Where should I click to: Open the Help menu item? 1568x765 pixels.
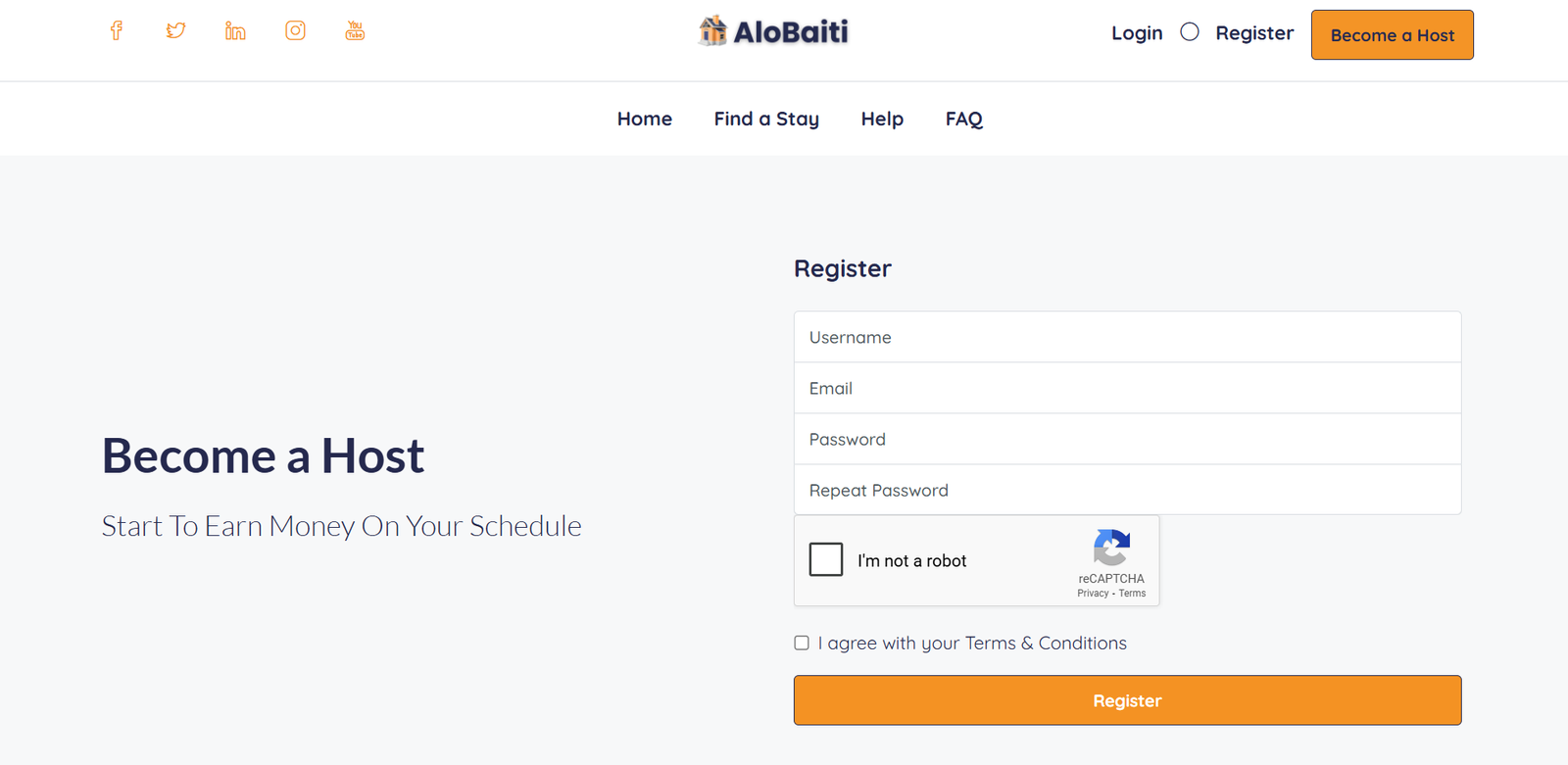(882, 119)
